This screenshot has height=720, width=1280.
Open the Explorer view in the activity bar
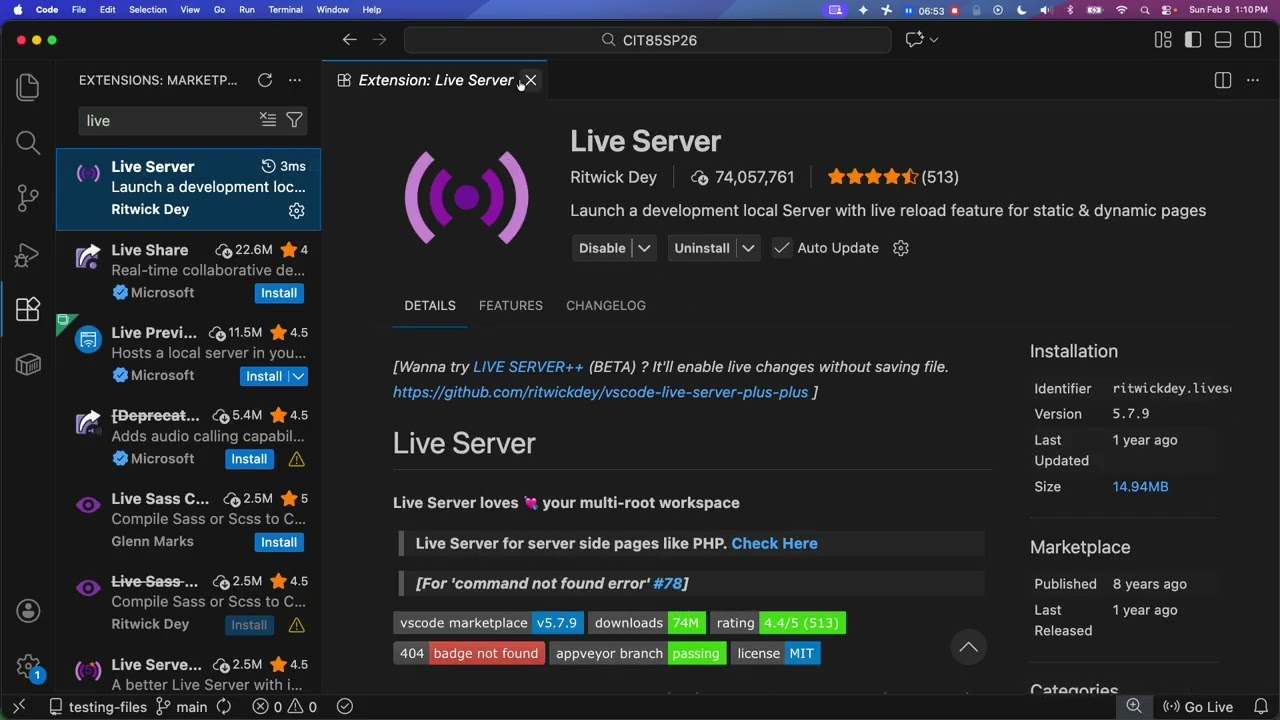pos(28,88)
